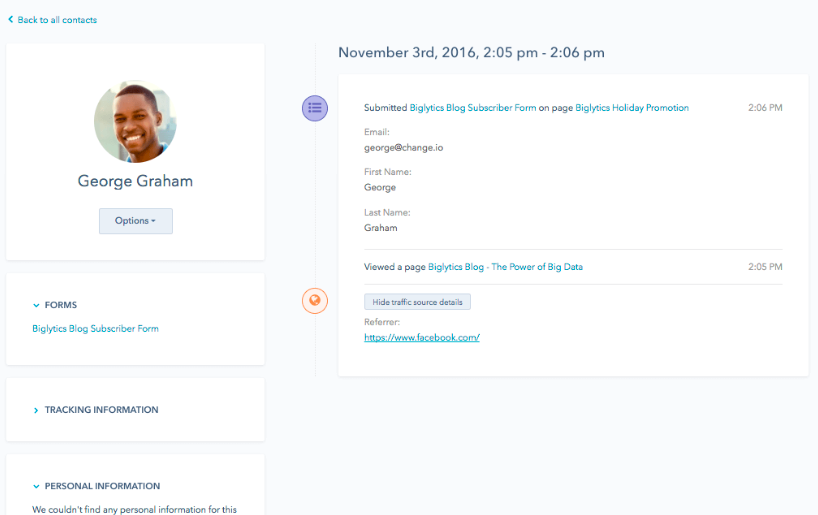Click the back arrow chevron icon
Image resolution: width=818 pixels, height=515 pixels.
(10, 19)
